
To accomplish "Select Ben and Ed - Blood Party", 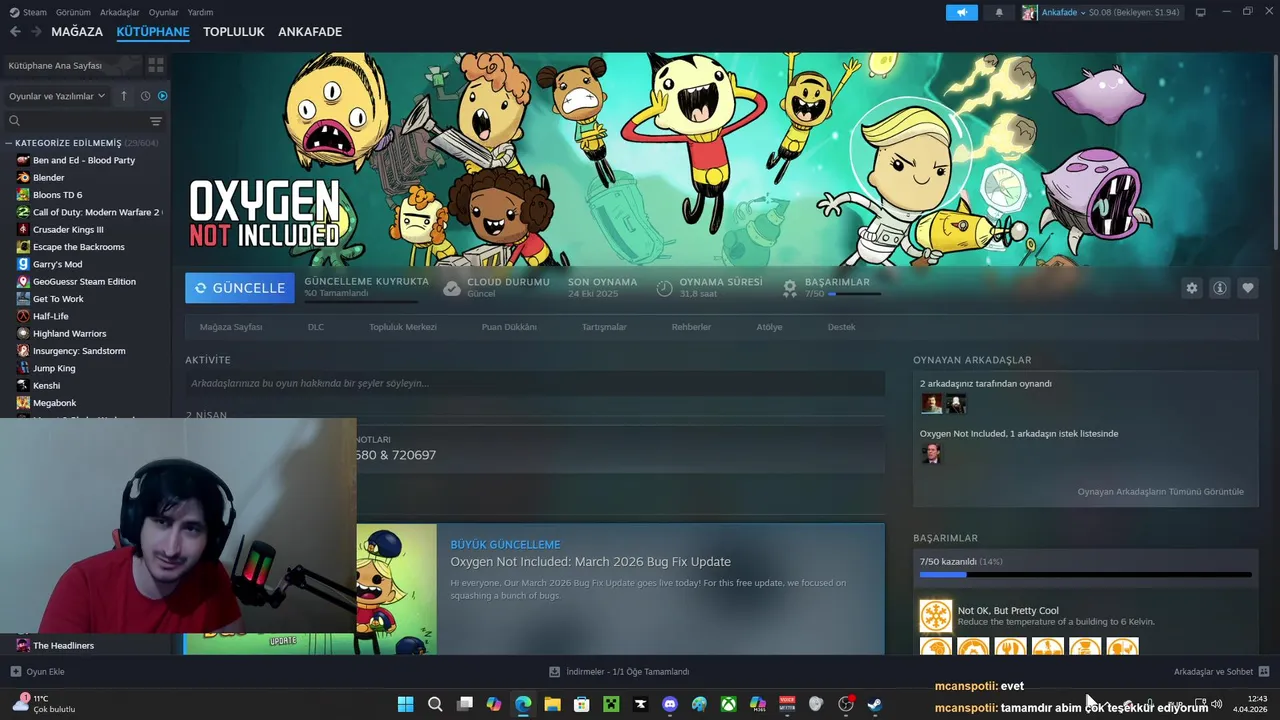I will (84, 160).
